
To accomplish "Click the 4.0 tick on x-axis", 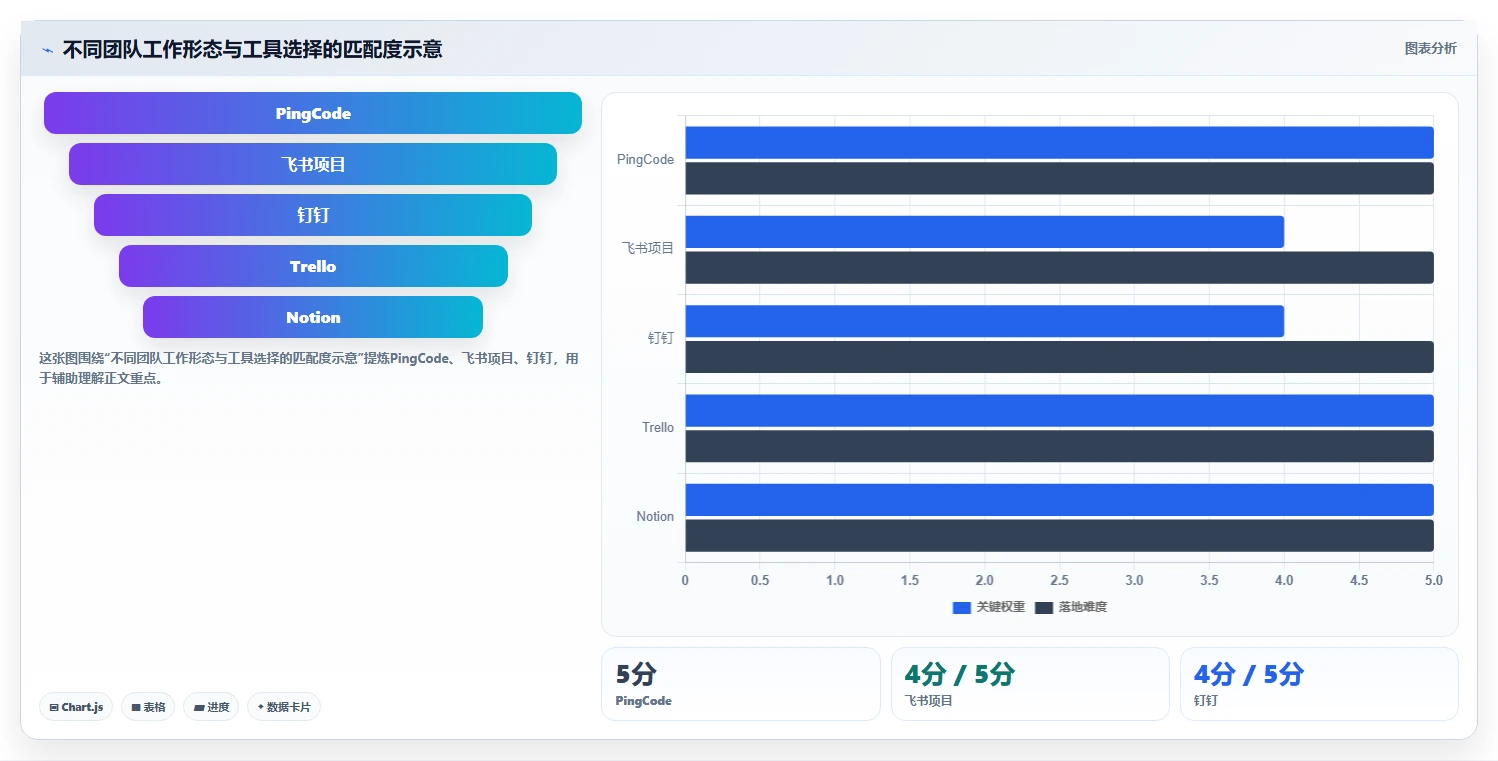I will pyautogui.click(x=1284, y=580).
